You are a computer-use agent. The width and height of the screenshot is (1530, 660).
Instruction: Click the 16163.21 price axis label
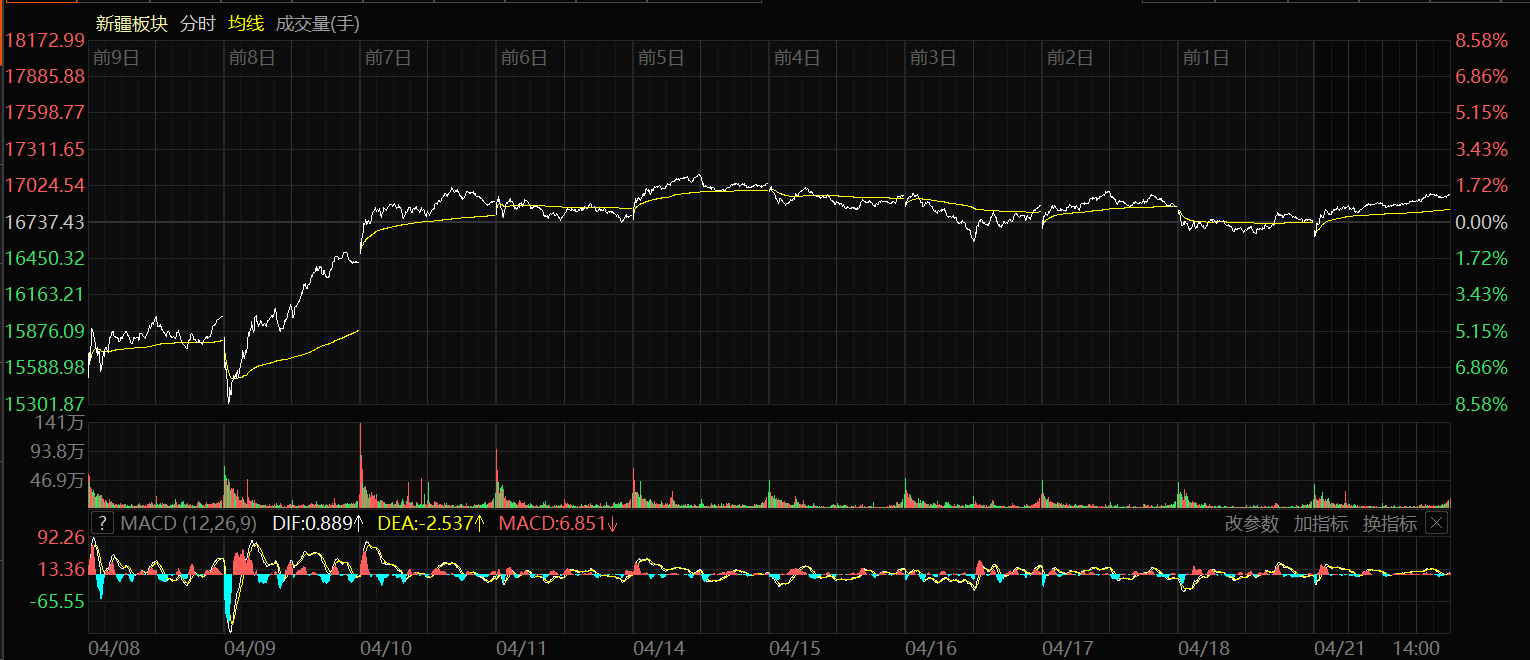tap(44, 294)
